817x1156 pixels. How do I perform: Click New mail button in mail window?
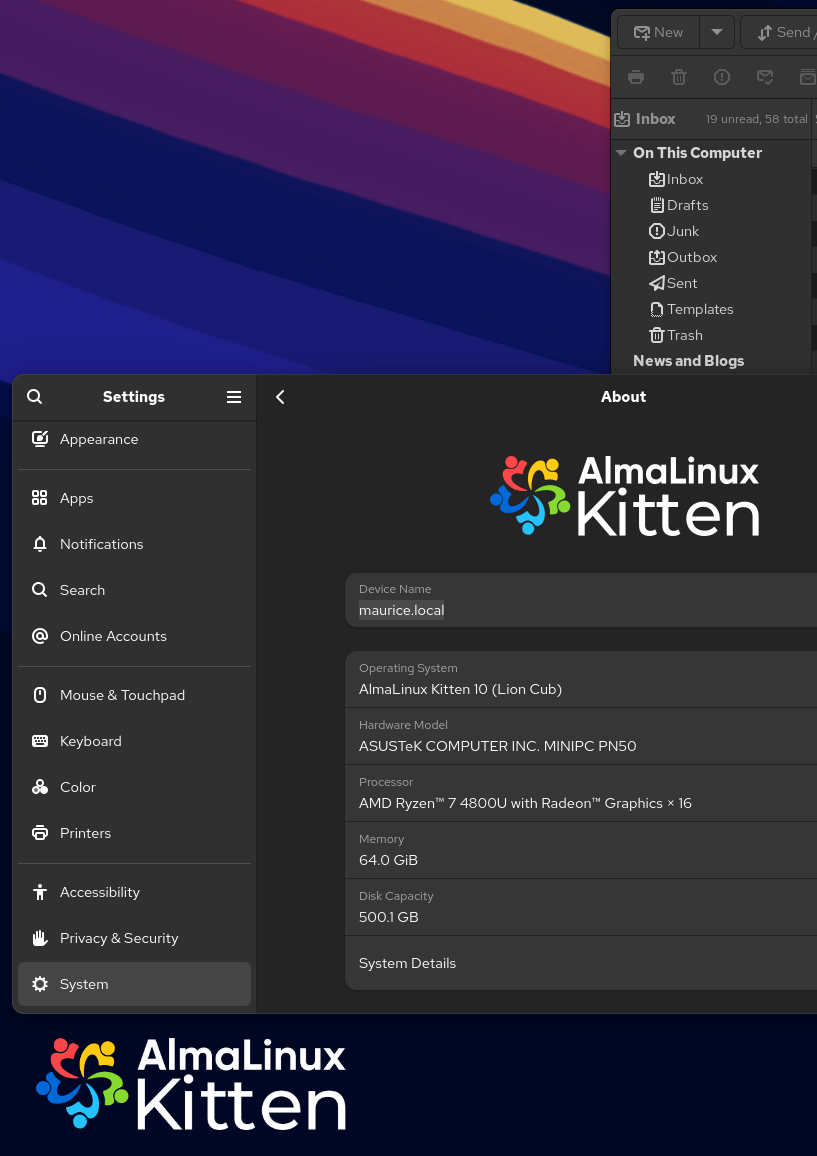(658, 32)
